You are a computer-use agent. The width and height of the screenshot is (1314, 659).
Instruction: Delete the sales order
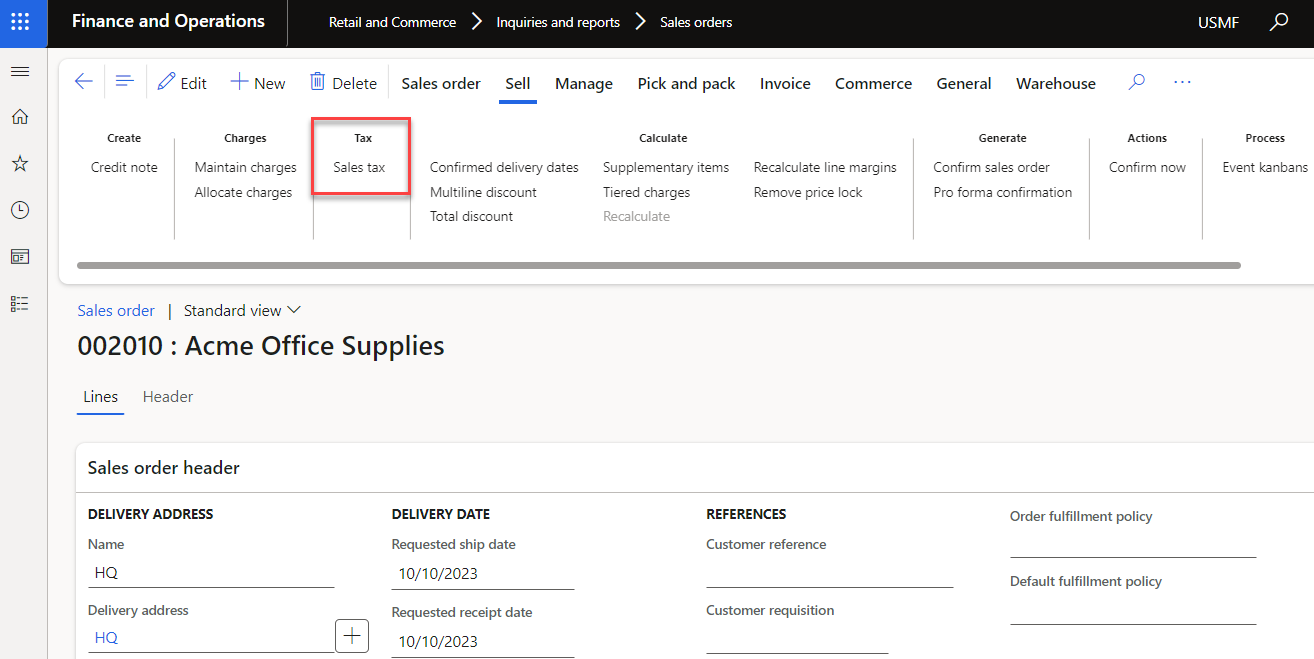point(343,83)
